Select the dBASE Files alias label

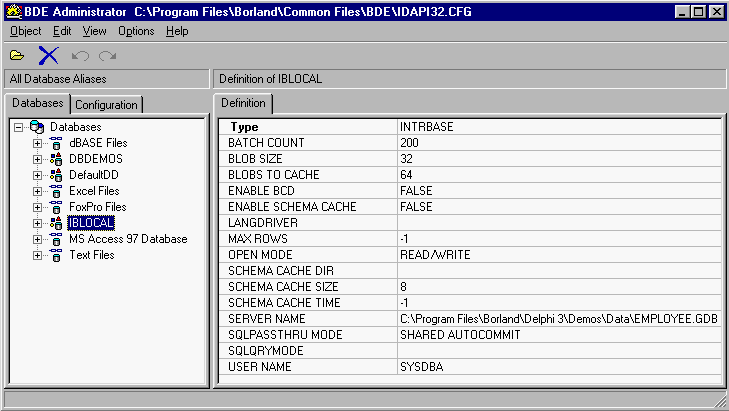click(x=98, y=143)
